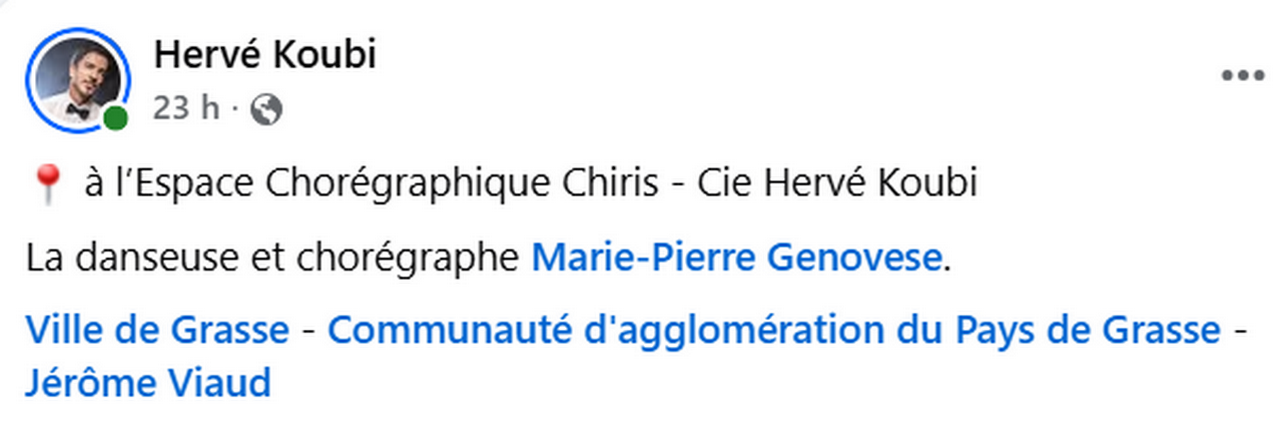This screenshot has width=1280, height=428.
Task: Open the three-dot post options menu
Action: [x=1243, y=76]
